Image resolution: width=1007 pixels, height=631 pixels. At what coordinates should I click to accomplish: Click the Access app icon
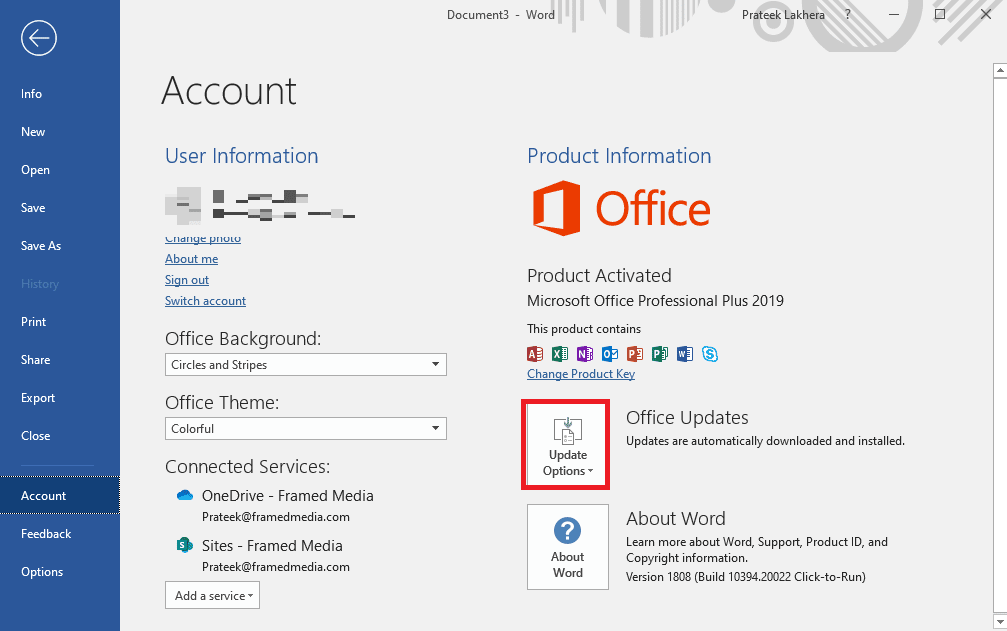(x=535, y=354)
